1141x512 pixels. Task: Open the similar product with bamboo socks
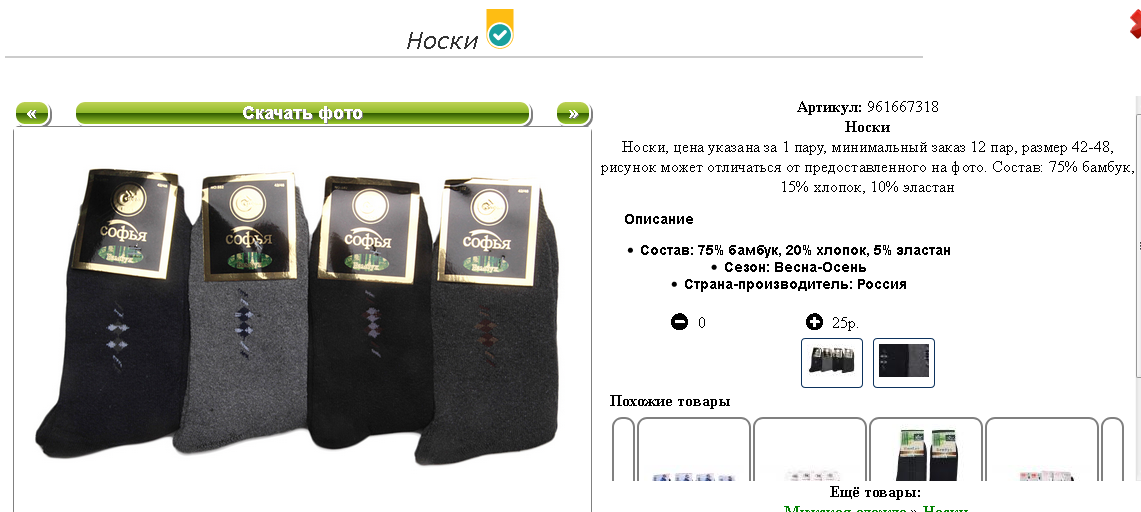[x=926, y=449]
